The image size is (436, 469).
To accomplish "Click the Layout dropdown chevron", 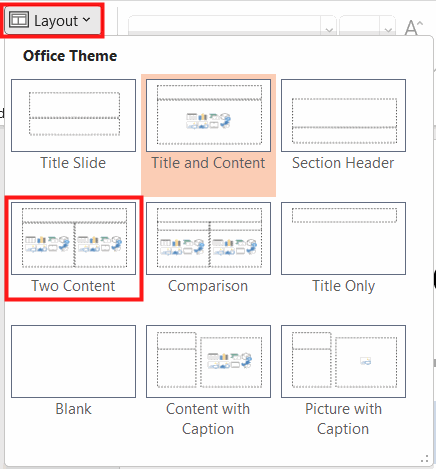I will tap(86, 20).
